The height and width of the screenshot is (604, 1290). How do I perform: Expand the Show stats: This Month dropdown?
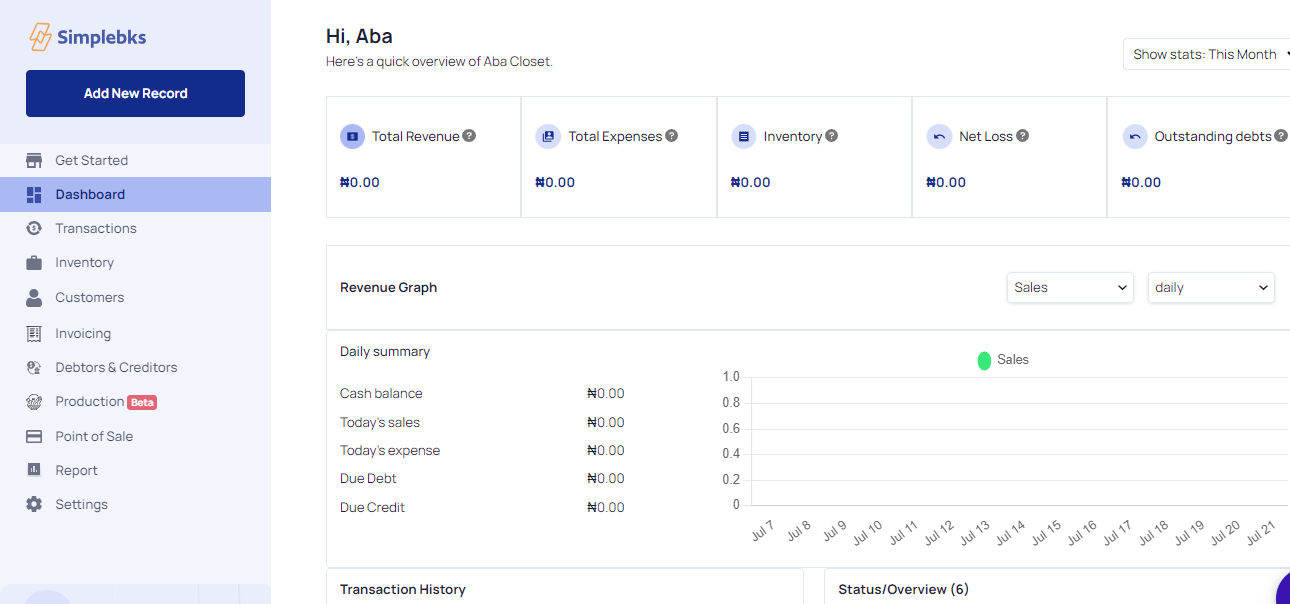(1205, 54)
